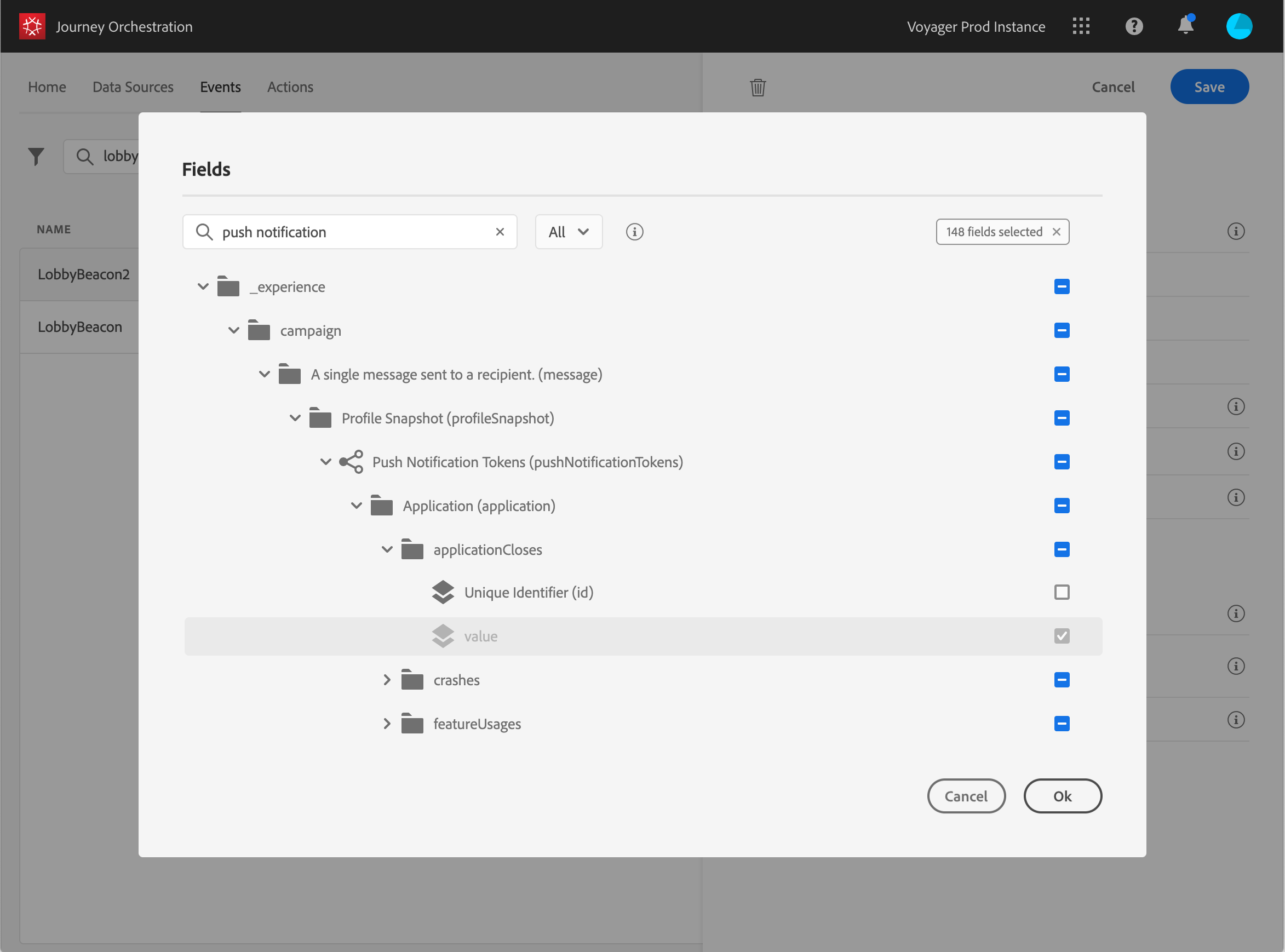Open the app switcher grid icon

pyautogui.click(x=1081, y=26)
